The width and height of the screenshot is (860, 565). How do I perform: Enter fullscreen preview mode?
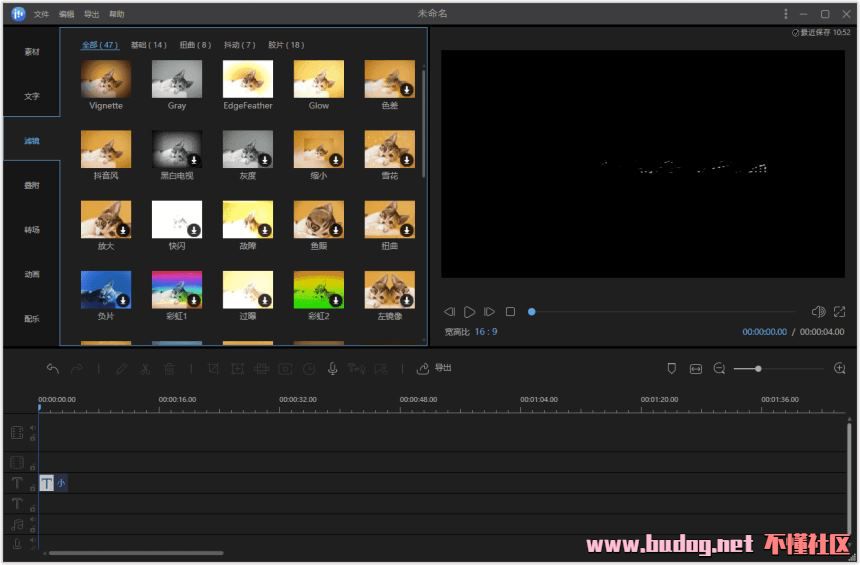(839, 312)
